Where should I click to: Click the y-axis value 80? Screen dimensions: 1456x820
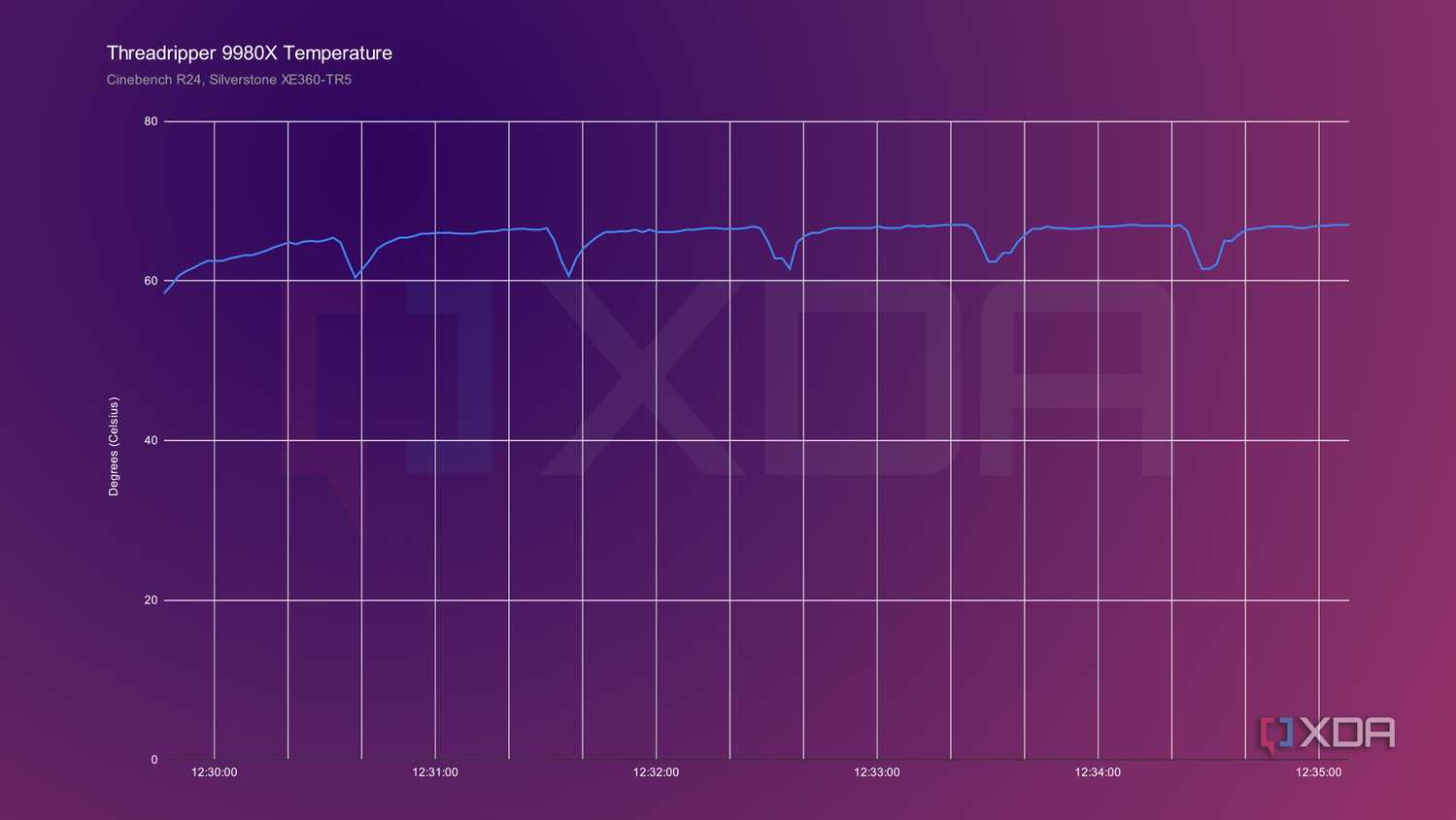point(151,121)
